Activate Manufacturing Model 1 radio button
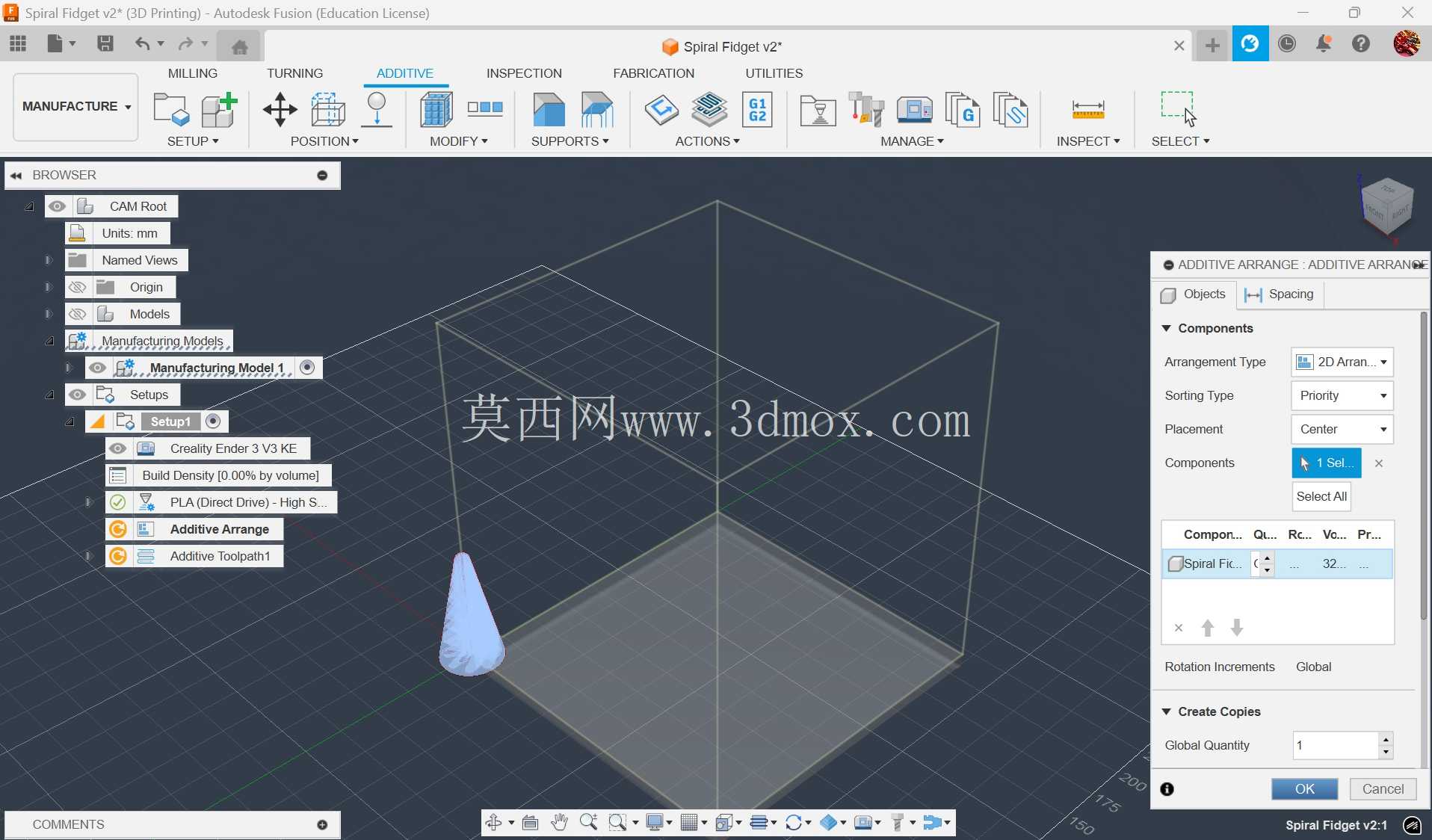This screenshot has height=840, width=1432. pos(307,368)
